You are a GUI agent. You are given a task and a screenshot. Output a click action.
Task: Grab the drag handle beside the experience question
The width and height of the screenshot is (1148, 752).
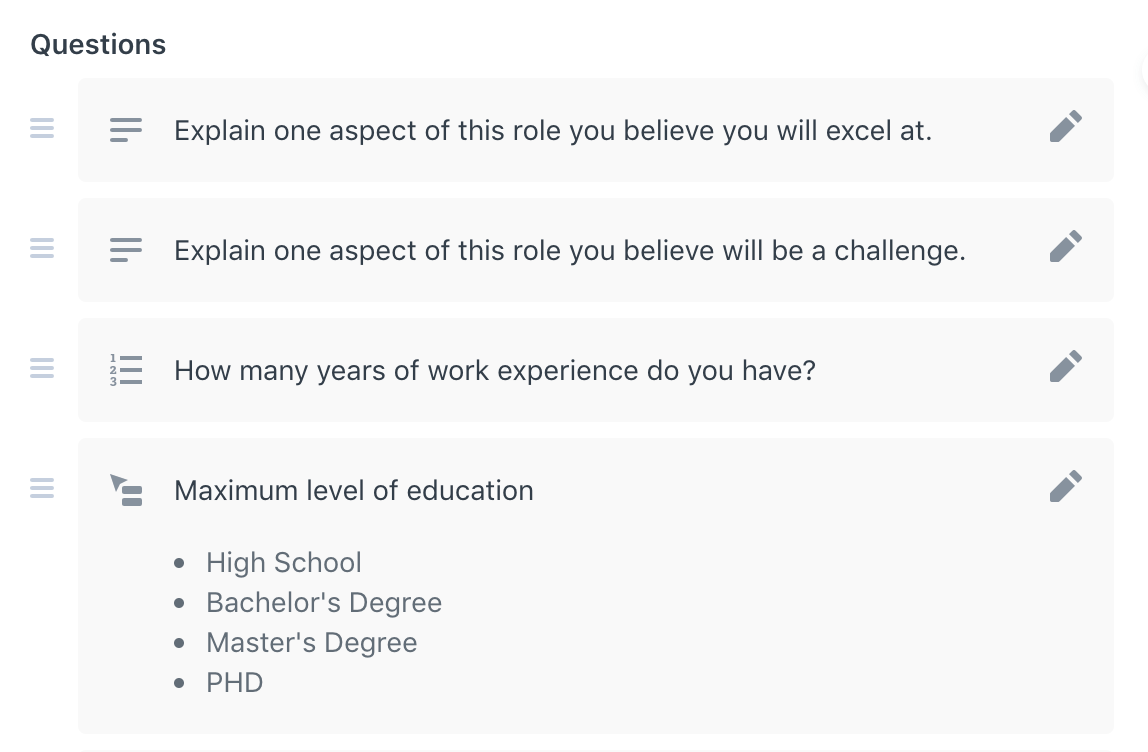tap(42, 368)
